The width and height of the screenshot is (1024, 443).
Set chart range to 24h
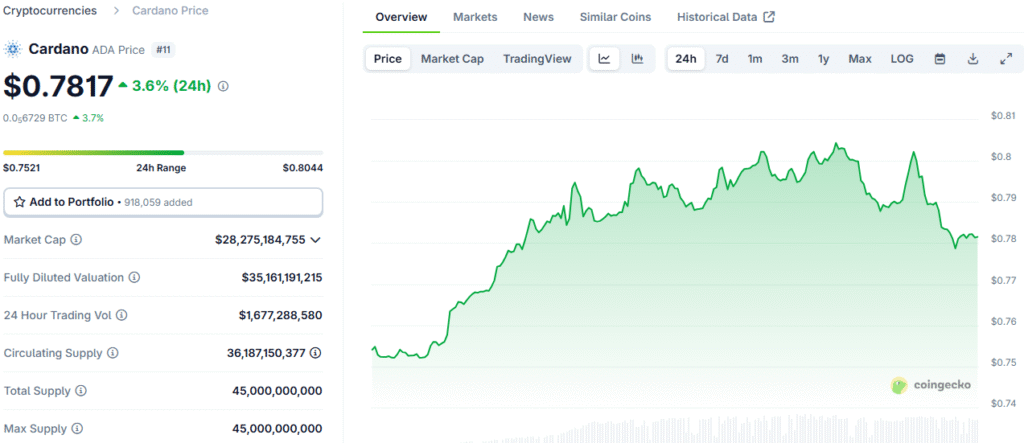[686, 59]
